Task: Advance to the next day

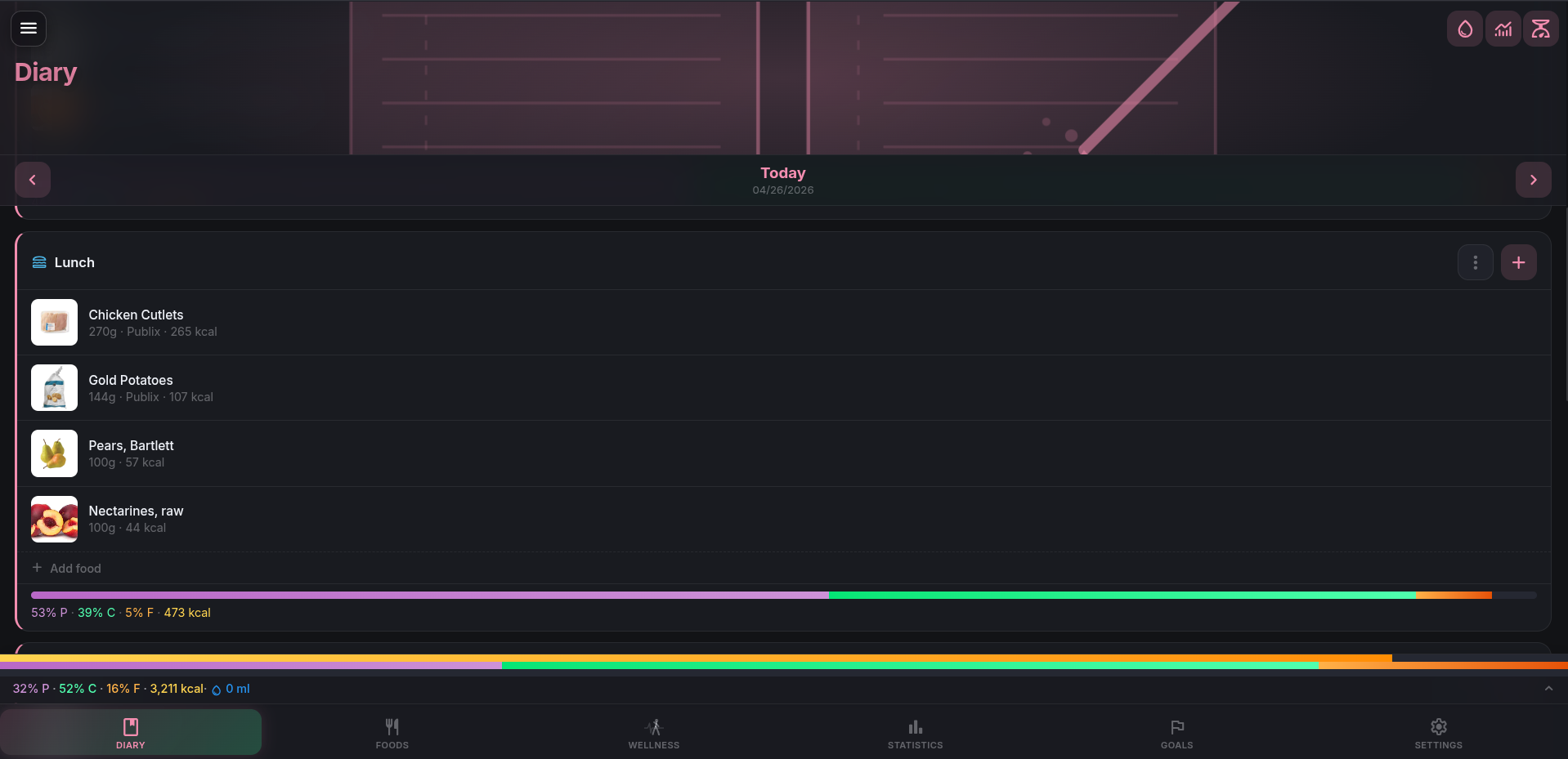Action: pyautogui.click(x=1533, y=180)
